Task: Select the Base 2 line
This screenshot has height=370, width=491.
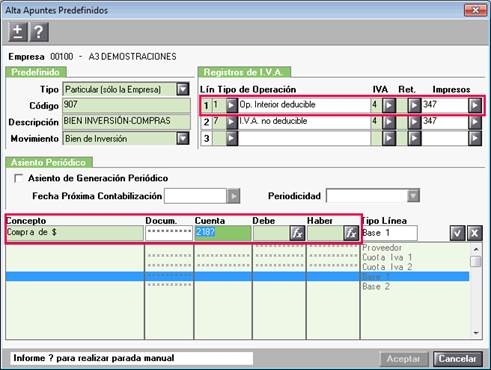Action: pos(376,286)
